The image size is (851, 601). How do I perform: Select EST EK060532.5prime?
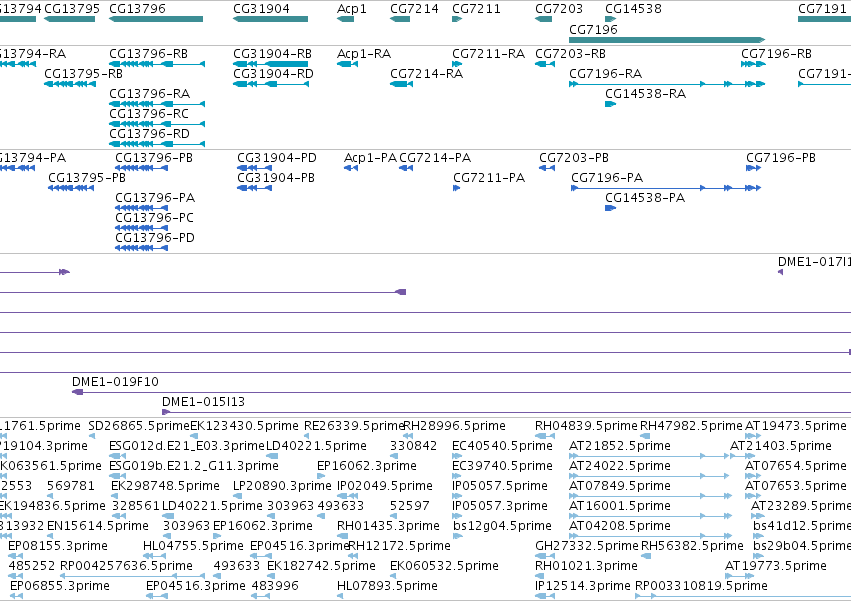click(394, 576)
